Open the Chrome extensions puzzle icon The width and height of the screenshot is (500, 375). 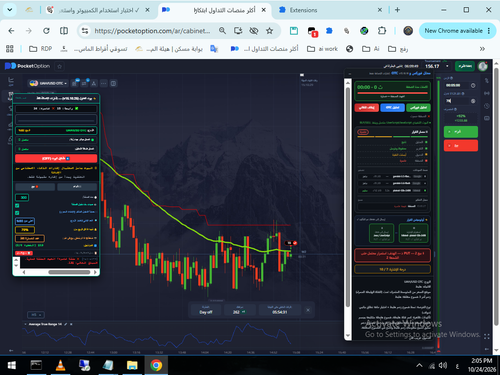point(382,31)
